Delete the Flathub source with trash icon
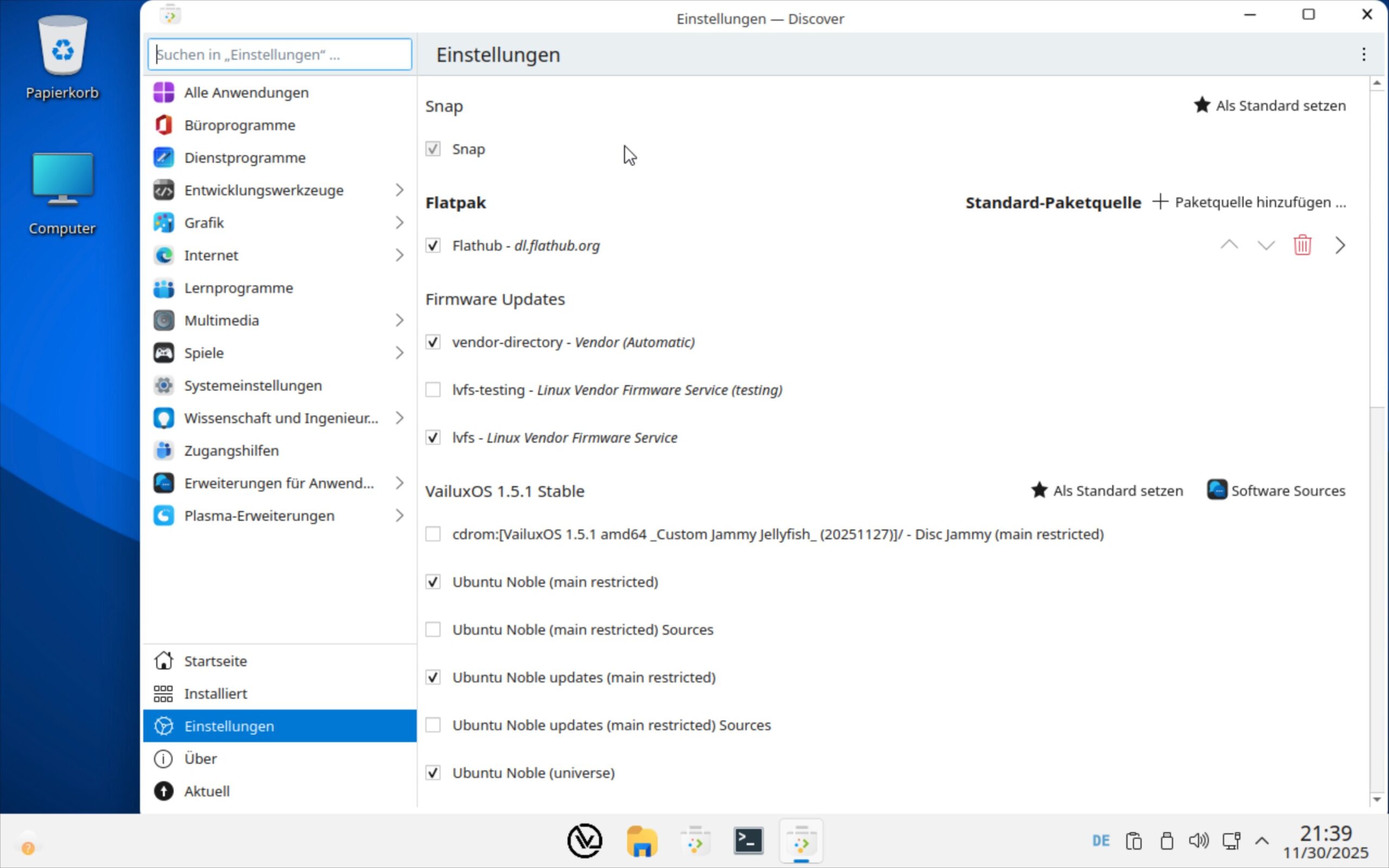The image size is (1389, 868). click(1302, 245)
